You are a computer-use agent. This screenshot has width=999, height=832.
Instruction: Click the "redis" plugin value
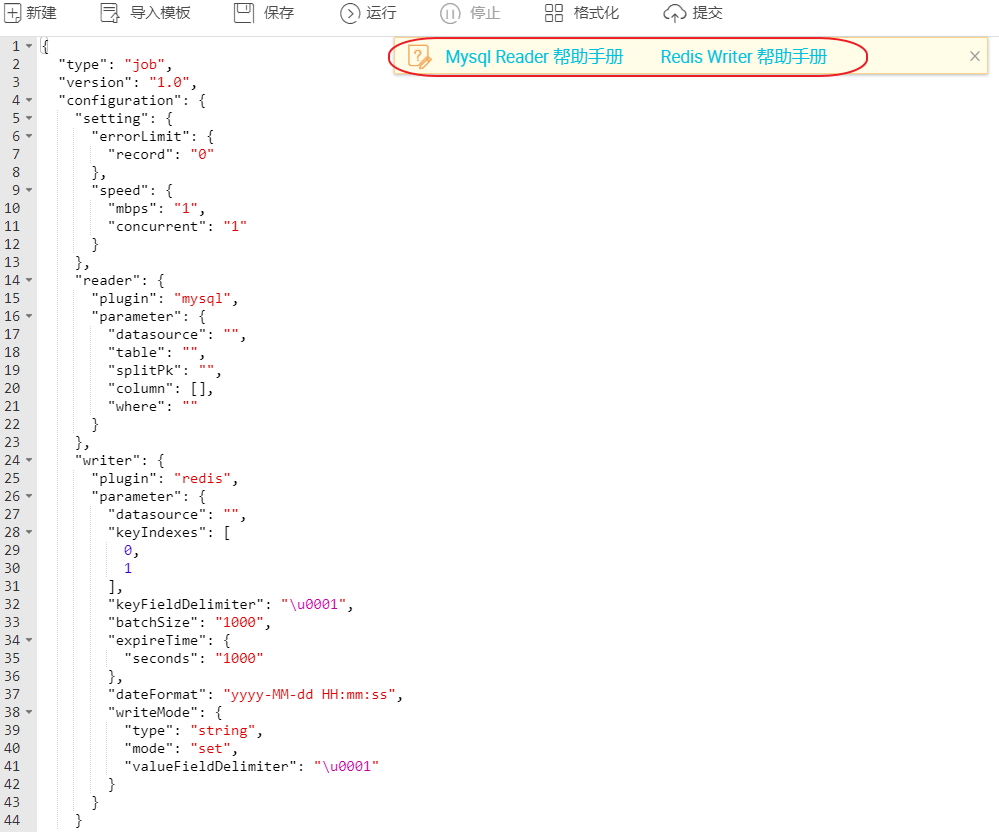[203, 478]
